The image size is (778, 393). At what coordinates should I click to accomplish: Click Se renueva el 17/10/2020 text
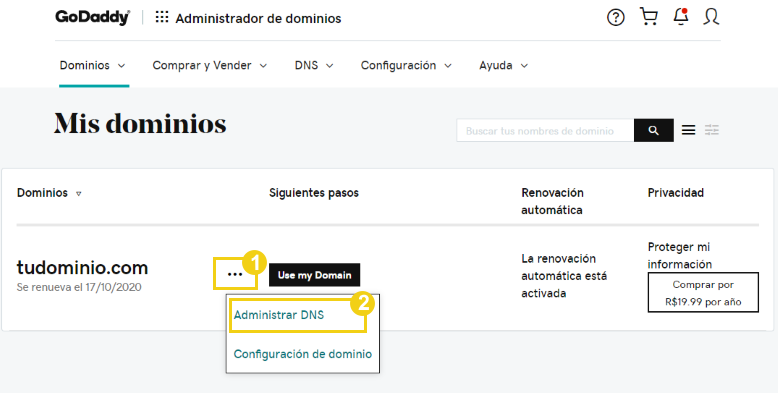click(79, 287)
